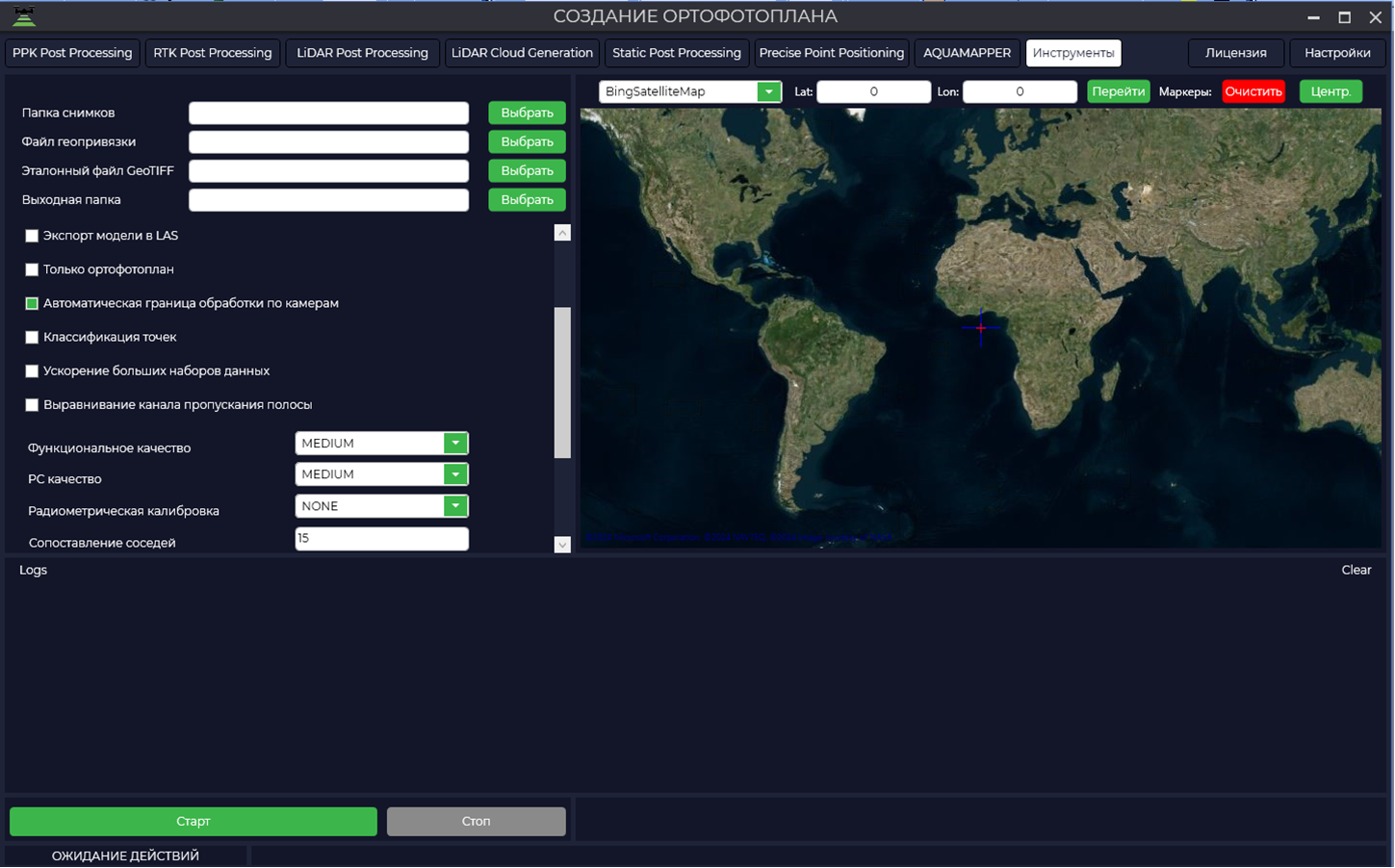The width and height of the screenshot is (1395, 868).
Task: Open the BingSatelliteMap provider dropdown
Action: [x=768, y=91]
